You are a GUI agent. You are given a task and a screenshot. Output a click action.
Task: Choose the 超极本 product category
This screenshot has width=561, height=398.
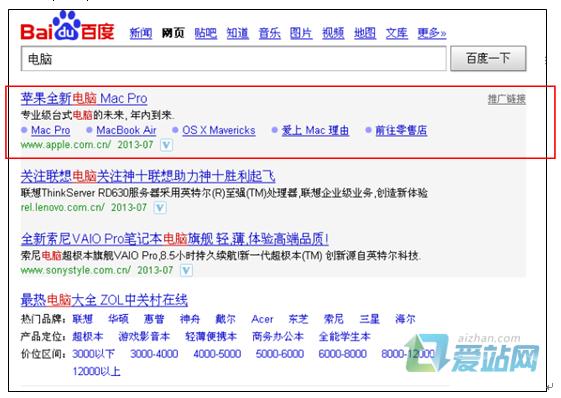pos(88,336)
